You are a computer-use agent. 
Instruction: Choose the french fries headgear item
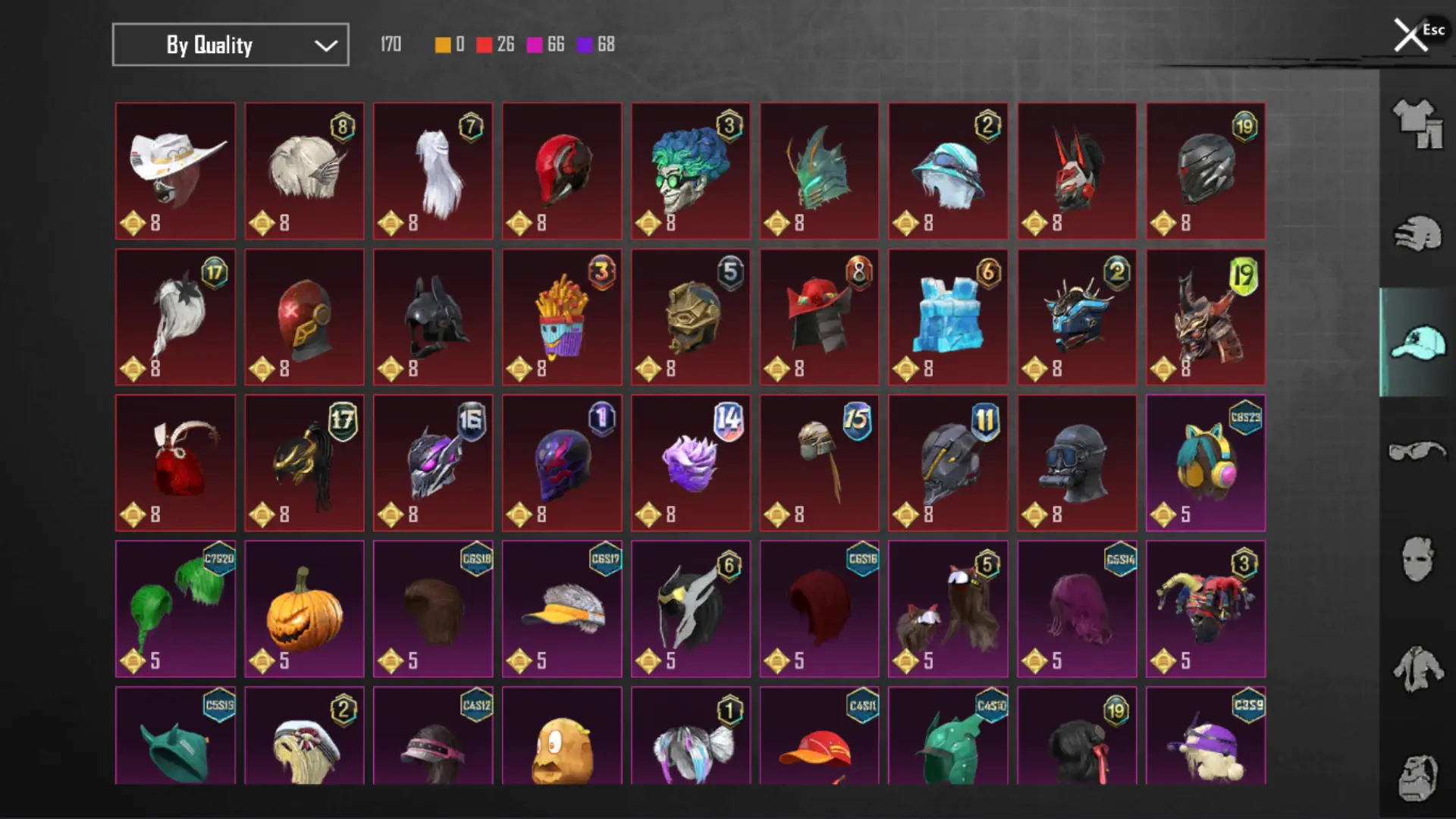tap(562, 317)
